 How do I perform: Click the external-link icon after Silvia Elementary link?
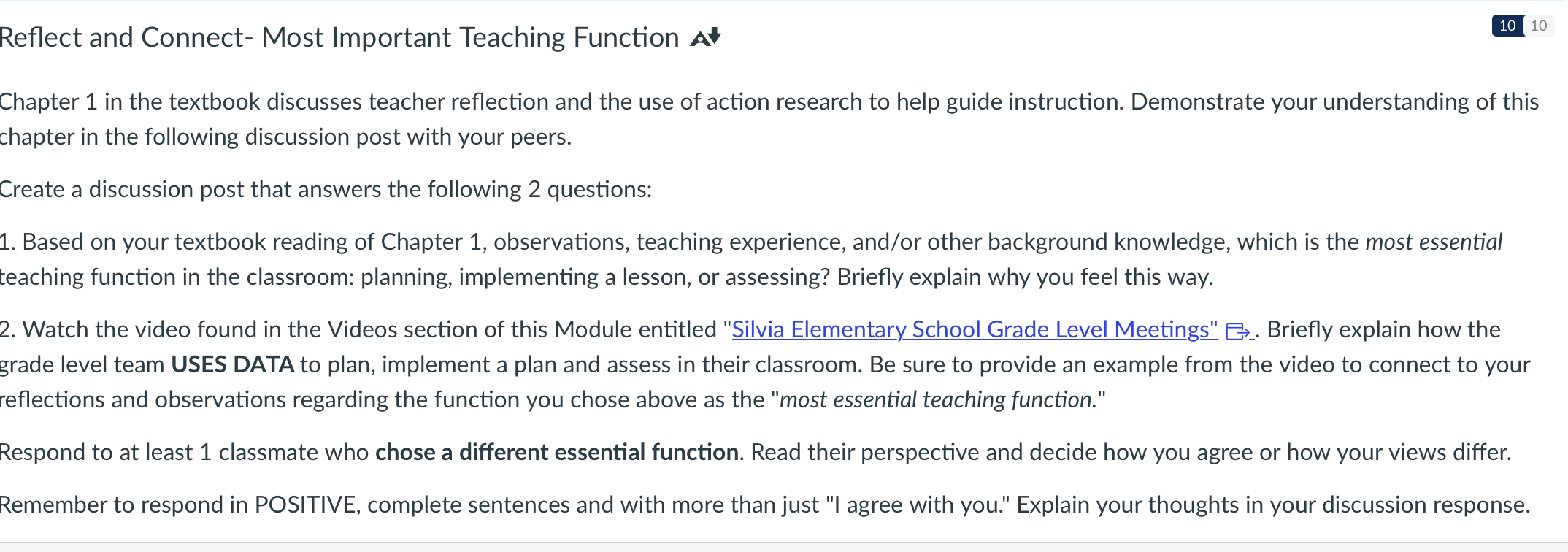(1239, 331)
